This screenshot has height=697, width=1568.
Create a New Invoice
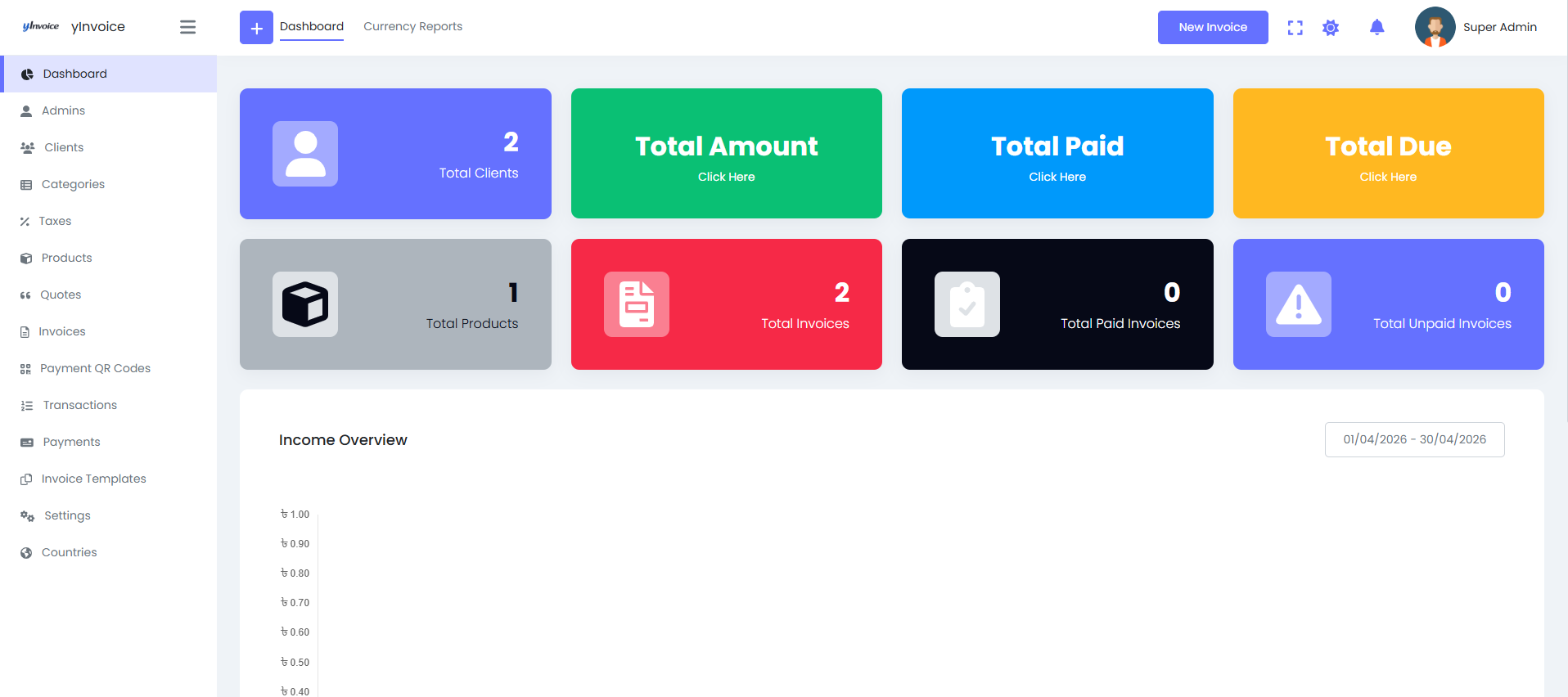(x=1213, y=27)
